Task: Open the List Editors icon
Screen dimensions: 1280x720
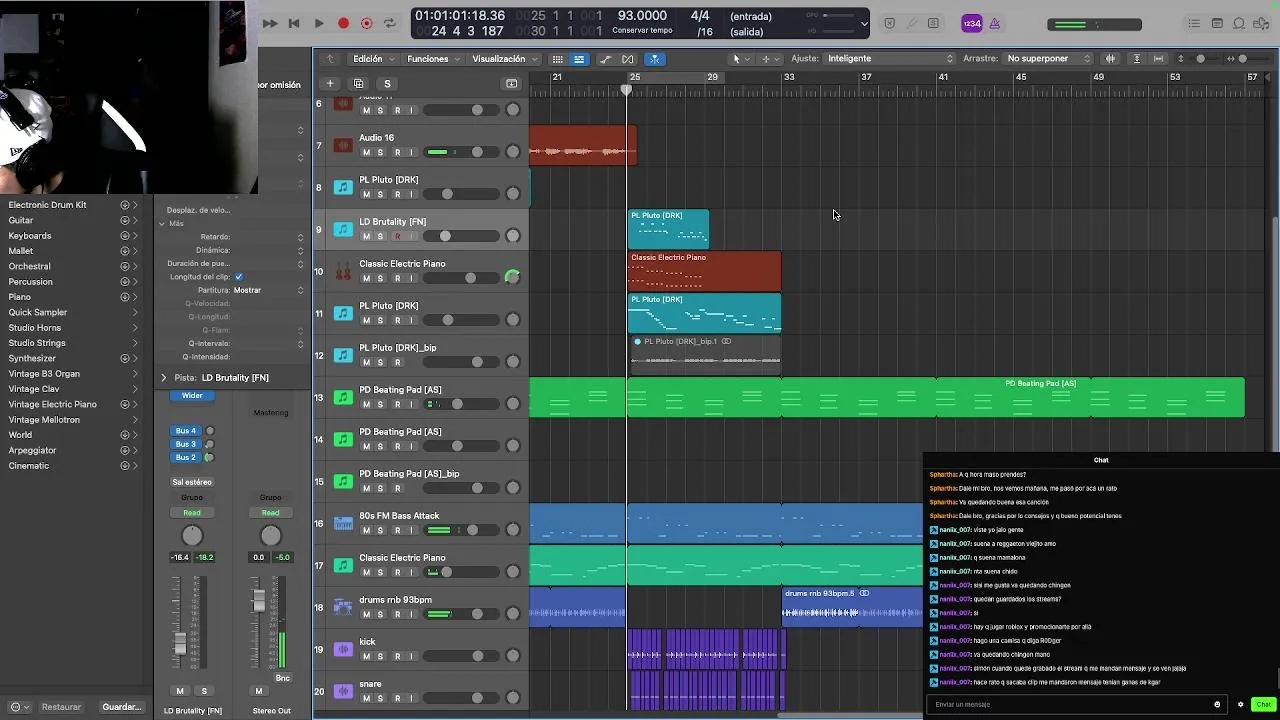Action: (1194, 24)
